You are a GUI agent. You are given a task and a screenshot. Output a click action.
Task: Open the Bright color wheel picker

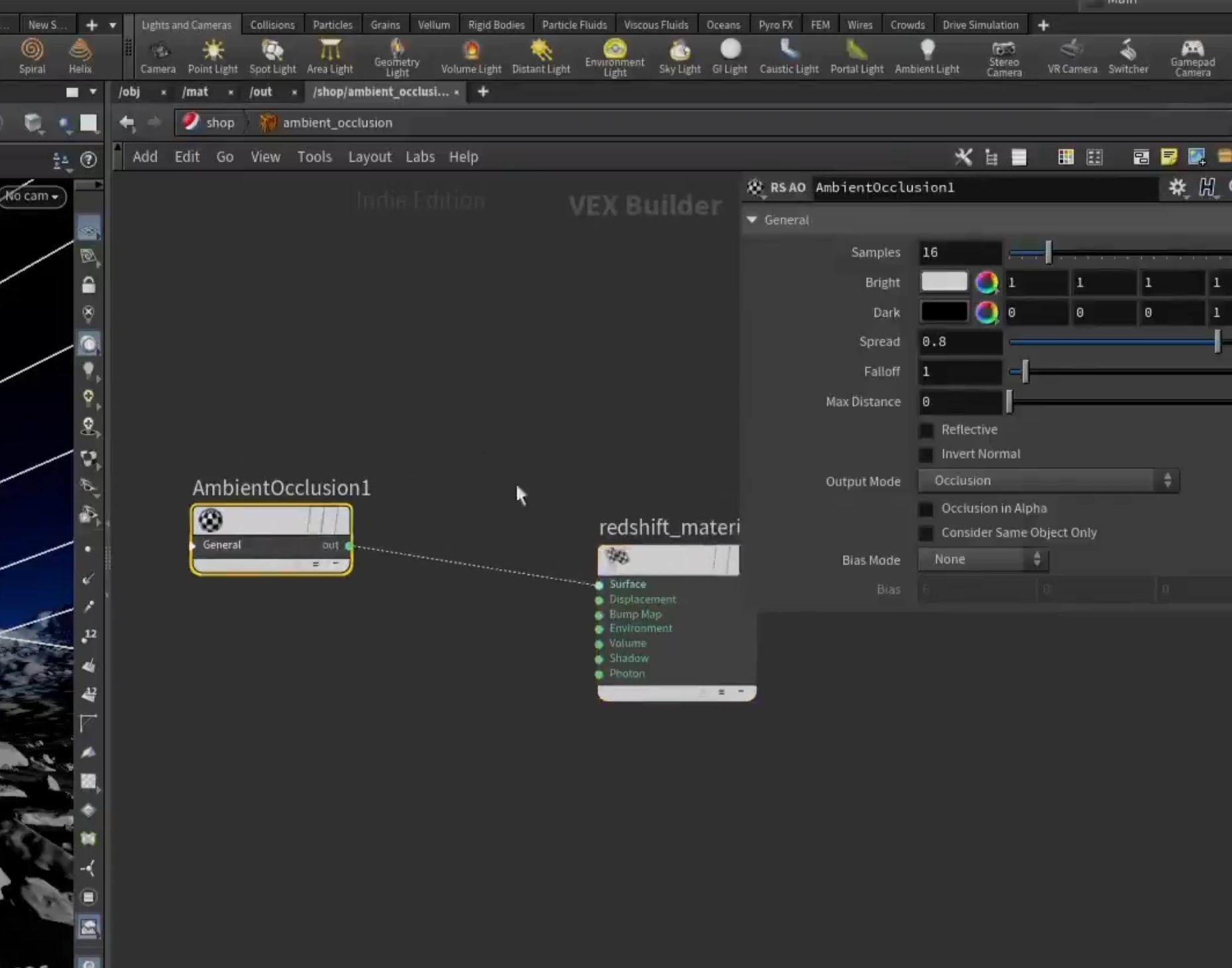click(x=986, y=282)
